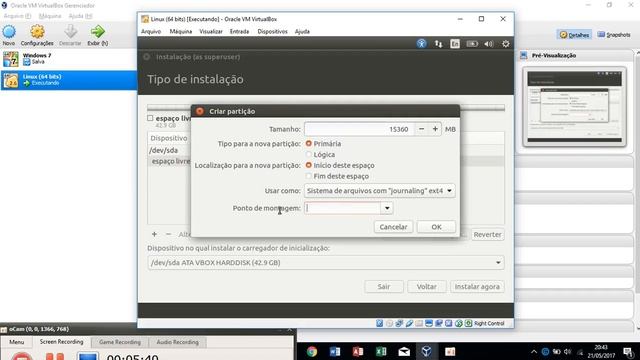Viewport: 640px width, 360px height.
Task: Open the system gear menu in Ubuntu panel
Action: pos(506,44)
